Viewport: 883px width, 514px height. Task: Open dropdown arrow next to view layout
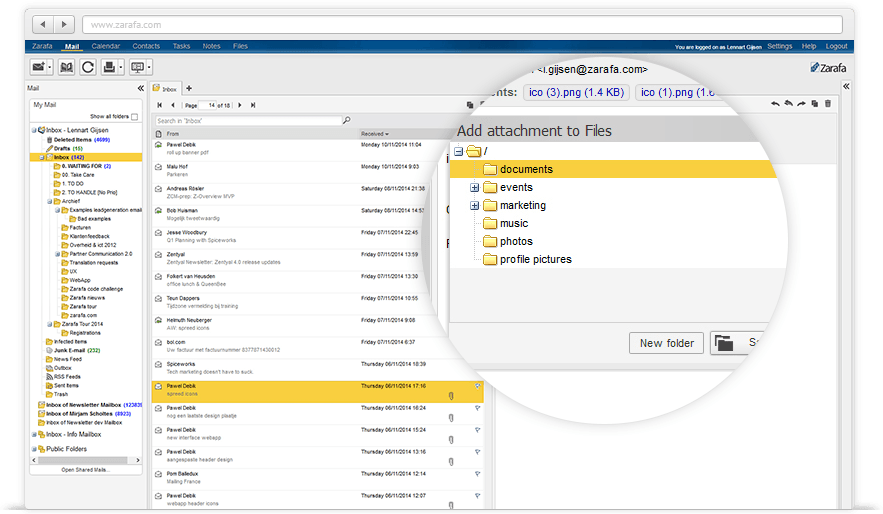click(149, 68)
